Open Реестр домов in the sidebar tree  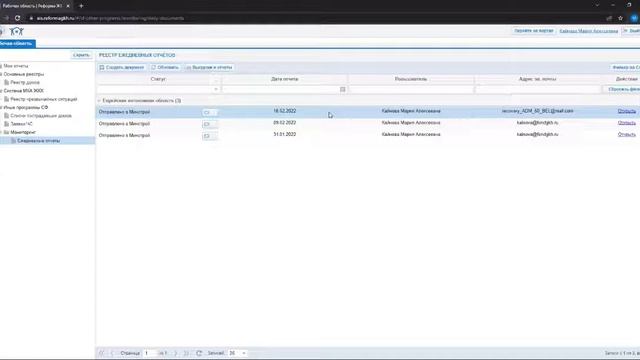click(x=25, y=82)
